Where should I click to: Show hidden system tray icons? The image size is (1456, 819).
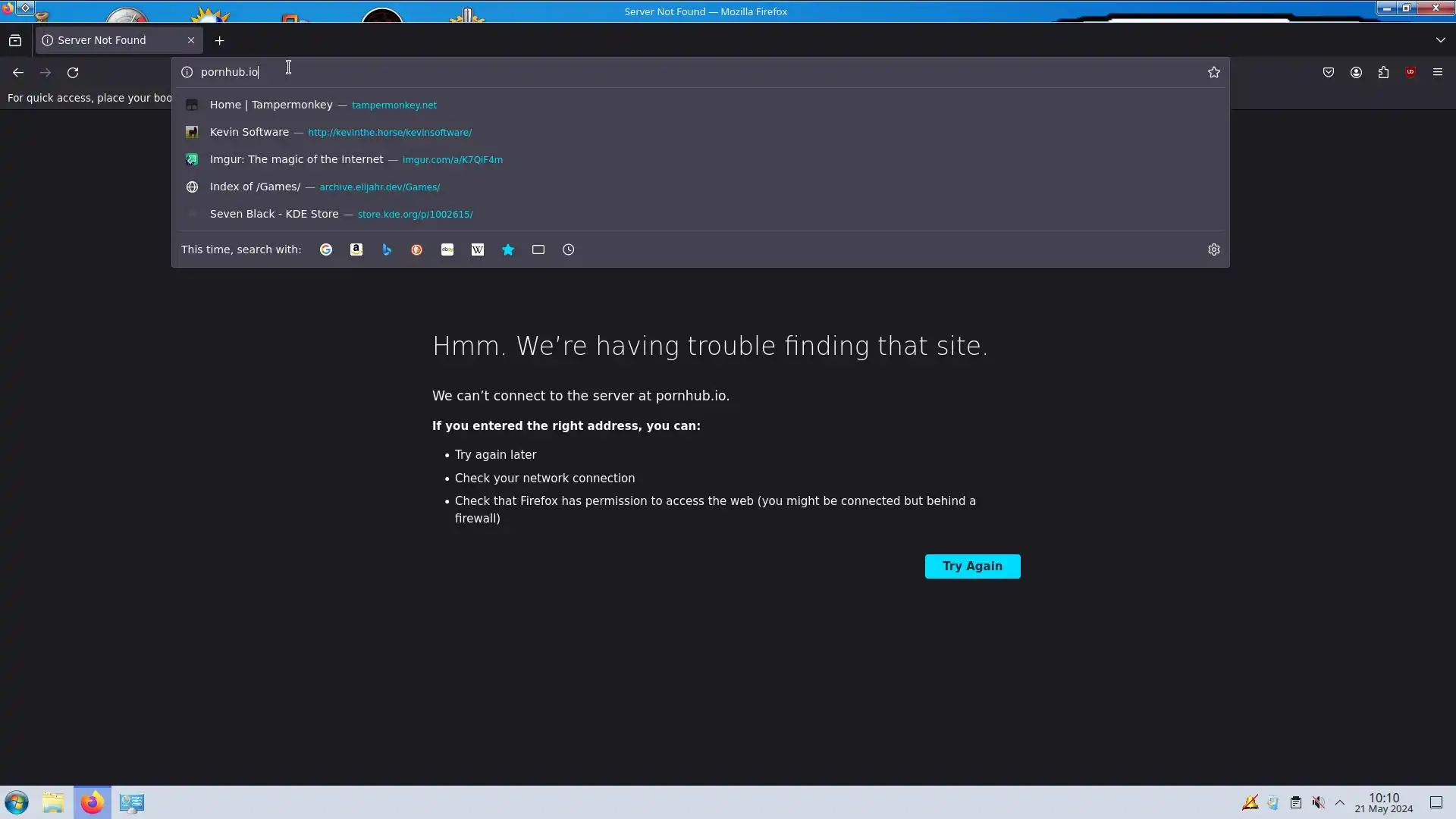[x=1340, y=802]
